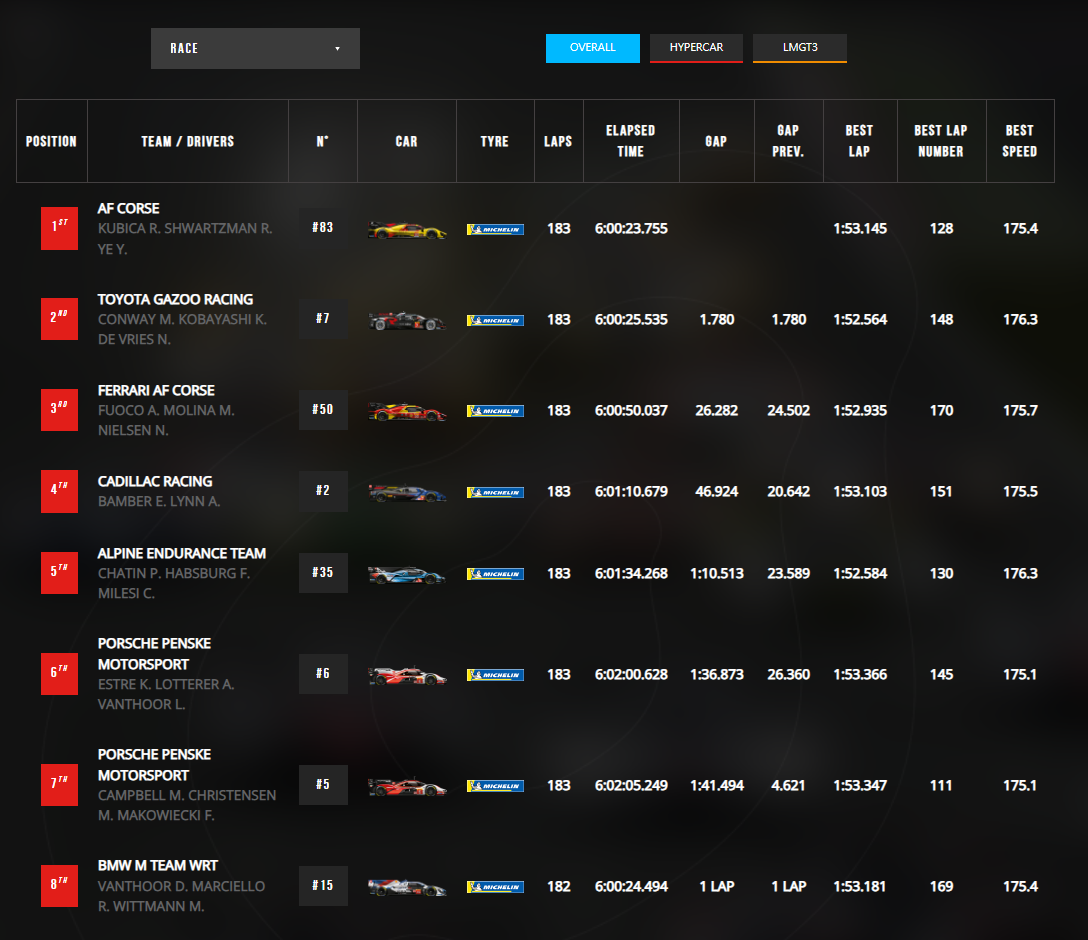The image size is (1088, 940).
Task: Click the #35 car number badge
Action: tap(323, 572)
